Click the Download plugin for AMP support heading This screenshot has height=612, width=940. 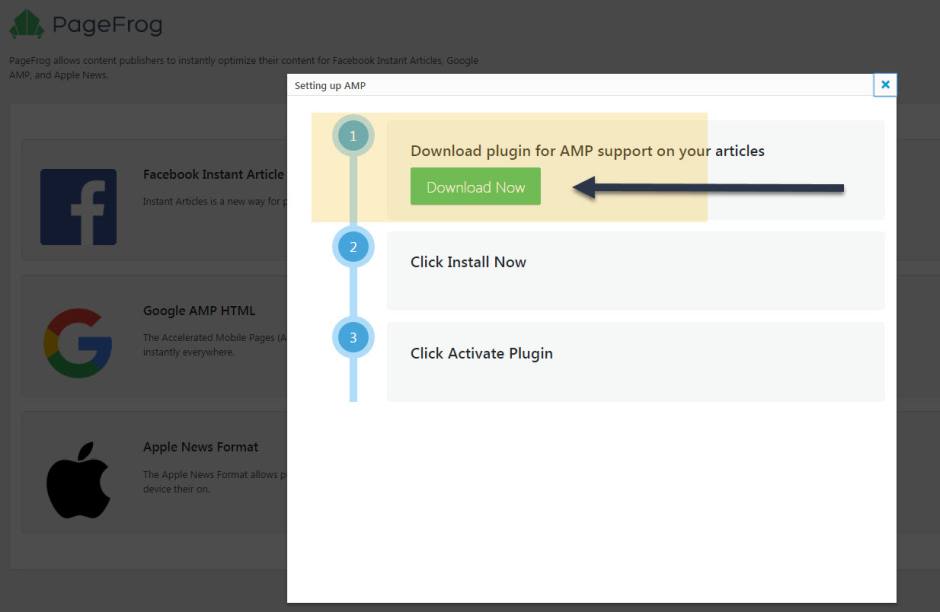point(588,150)
